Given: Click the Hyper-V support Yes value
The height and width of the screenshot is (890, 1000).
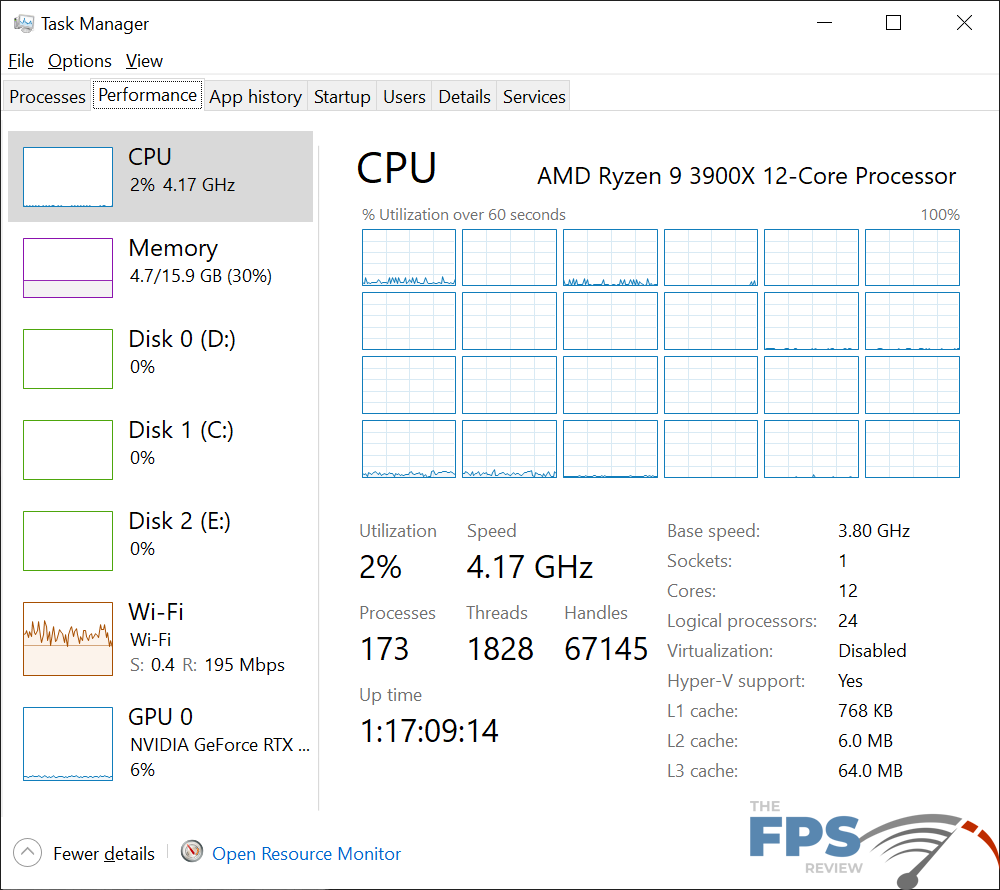Looking at the screenshot, I should click(x=850, y=681).
